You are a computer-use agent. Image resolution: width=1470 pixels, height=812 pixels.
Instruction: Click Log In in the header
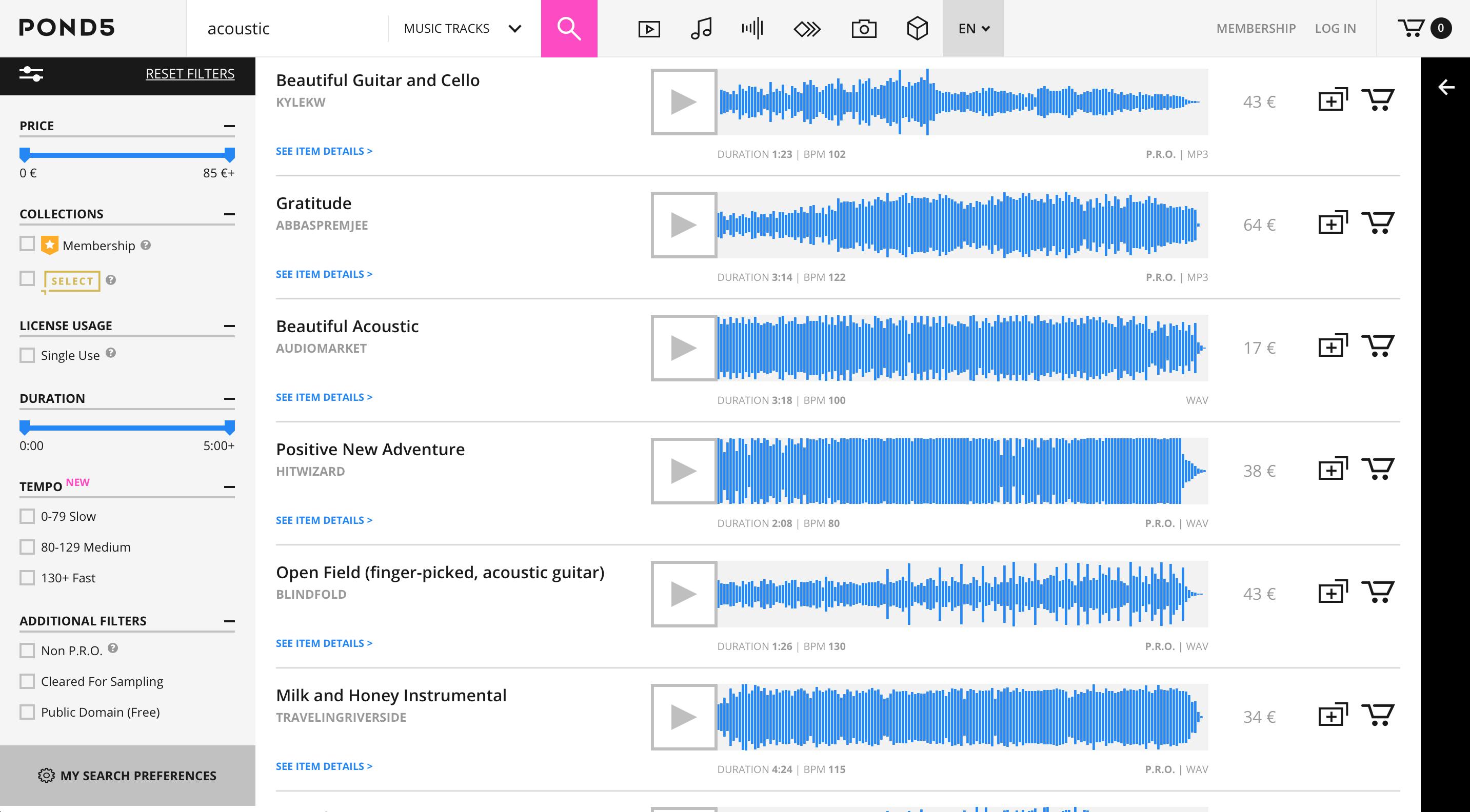coord(1335,29)
